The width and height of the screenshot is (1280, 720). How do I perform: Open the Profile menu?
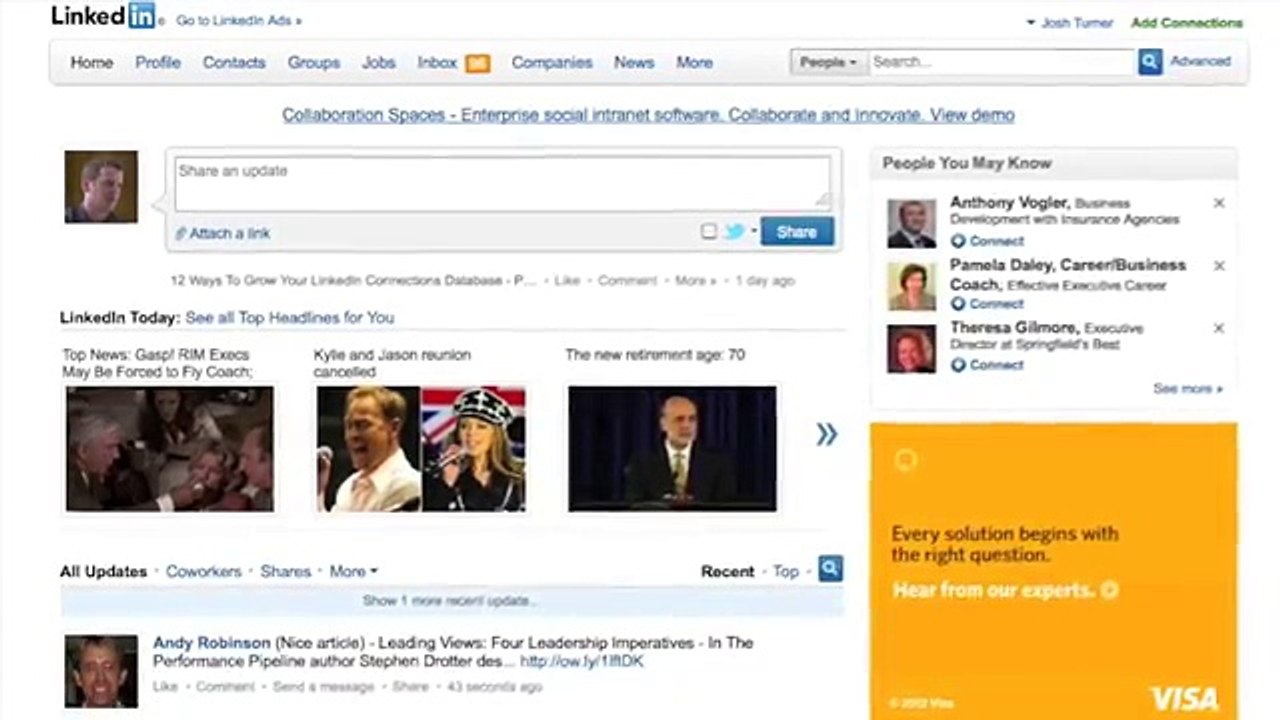pos(158,63)
